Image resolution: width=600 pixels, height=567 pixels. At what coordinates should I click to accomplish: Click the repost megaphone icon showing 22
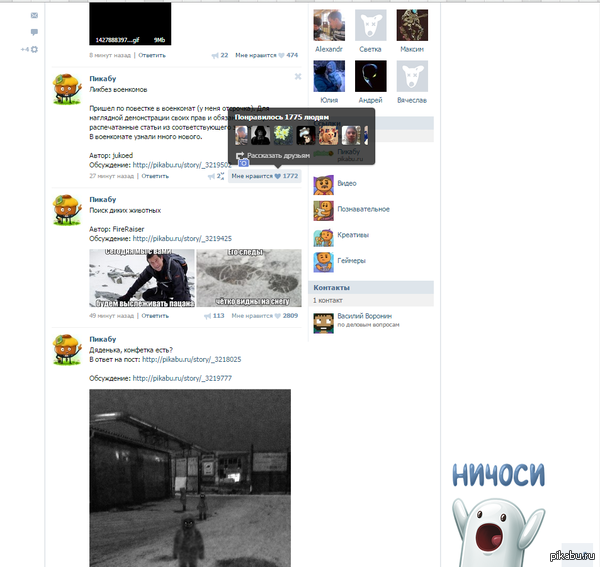(216, 55)
